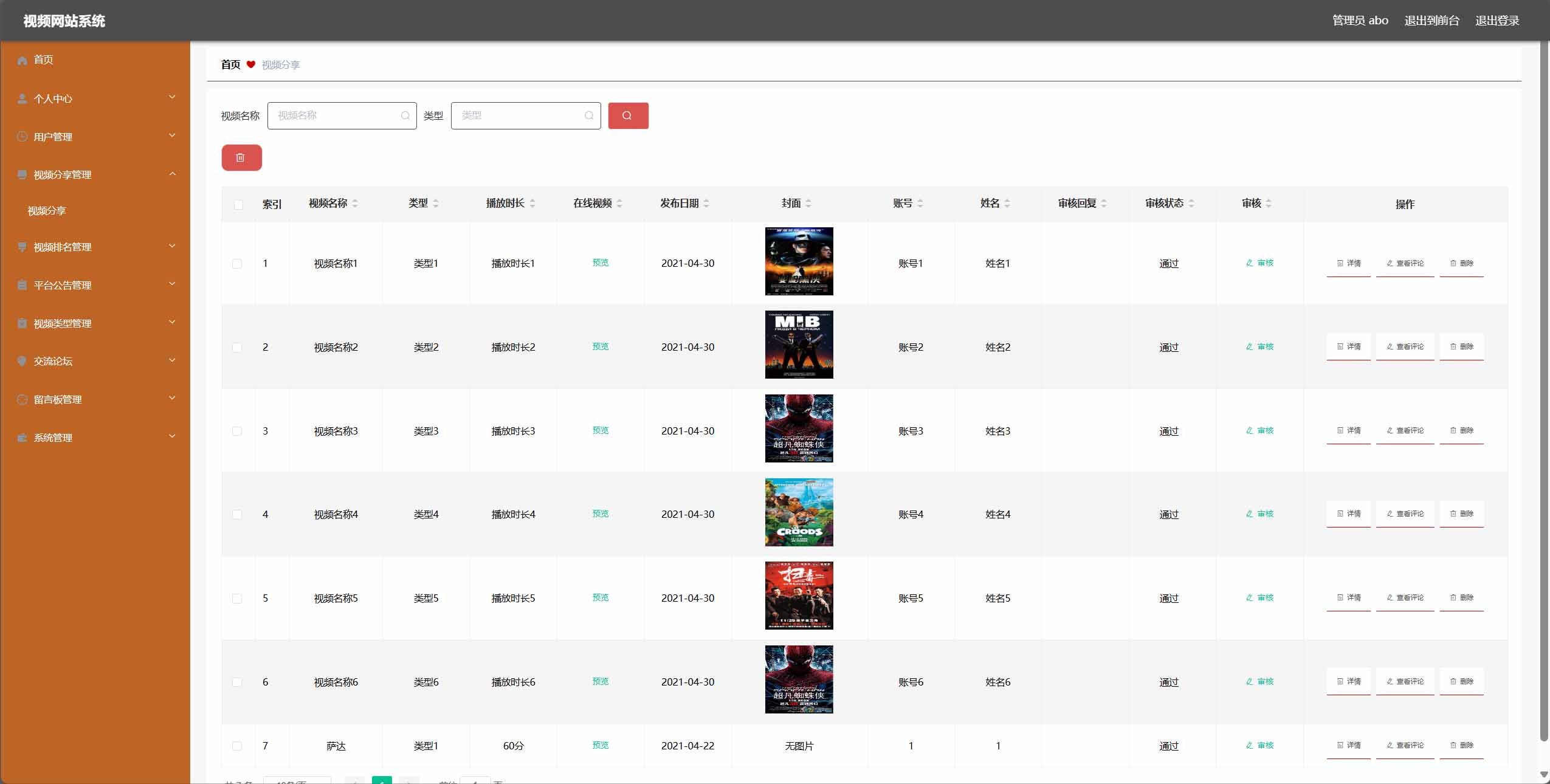Check the row for 视频名称5
The height and width of the screenshot is (784, 1550).
coord(237,599)
